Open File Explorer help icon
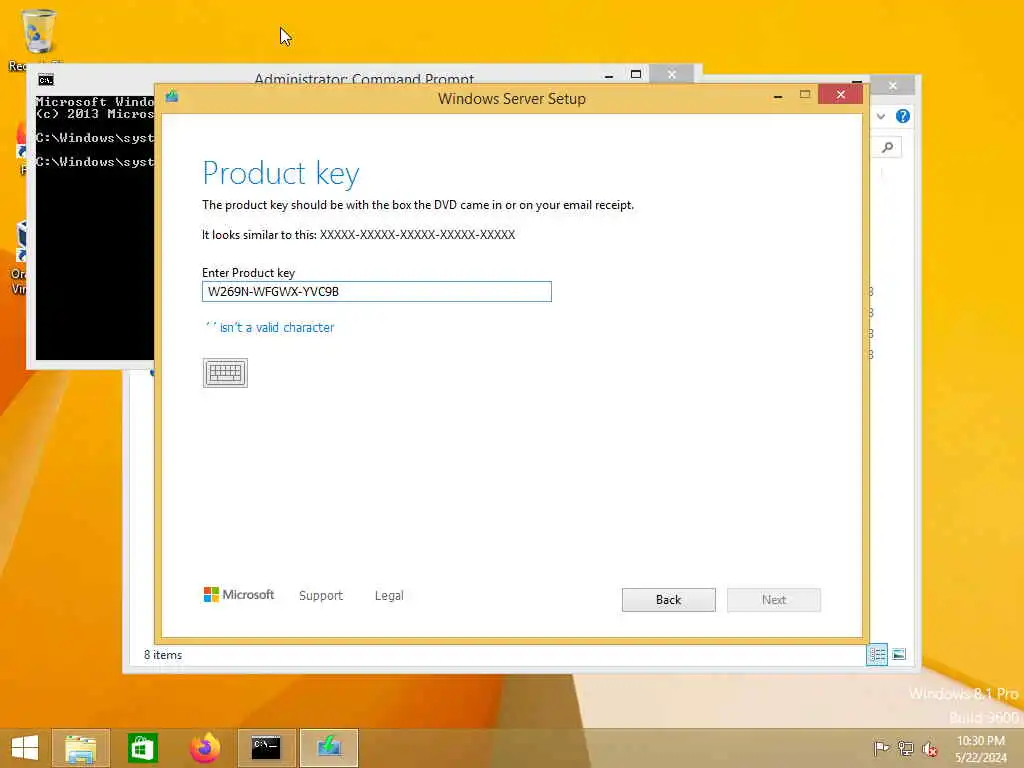Image resolution: width=1024 pixels, height=768 pixels. pos(903,116)
